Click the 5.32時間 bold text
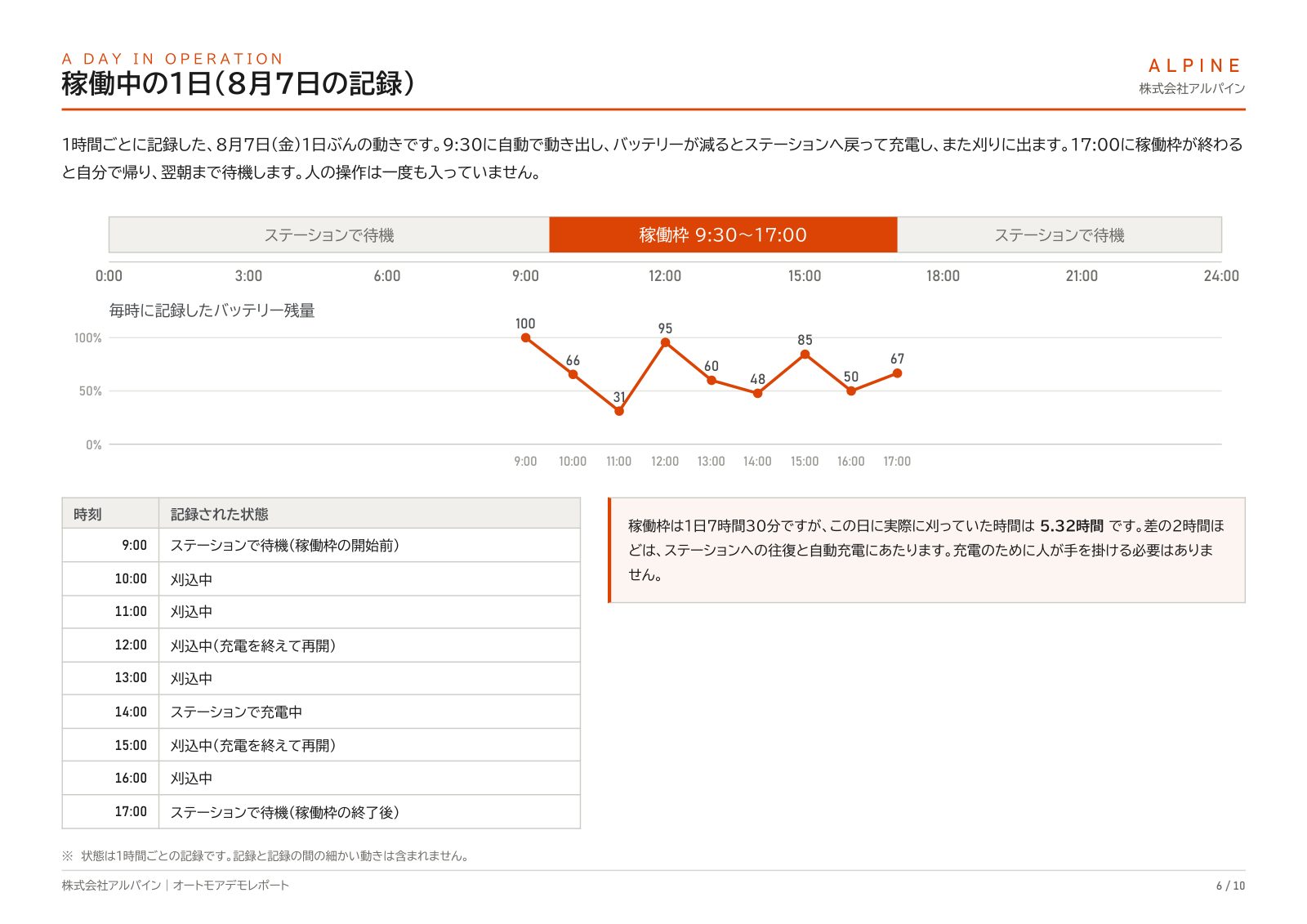Screen dimensions: 1307x924 (x=1071, y=526)
